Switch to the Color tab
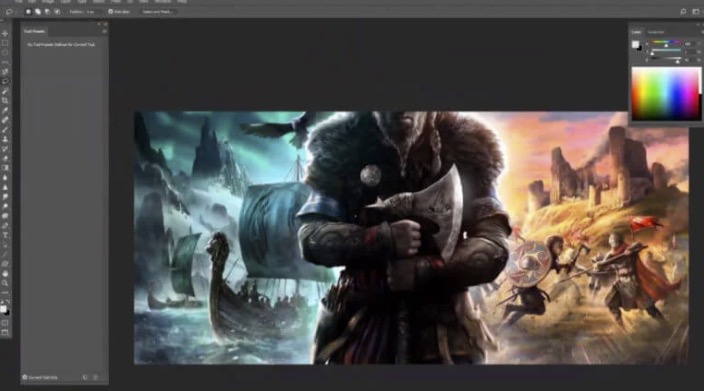This screenshot has height=391, width=704. pos(637,32)
